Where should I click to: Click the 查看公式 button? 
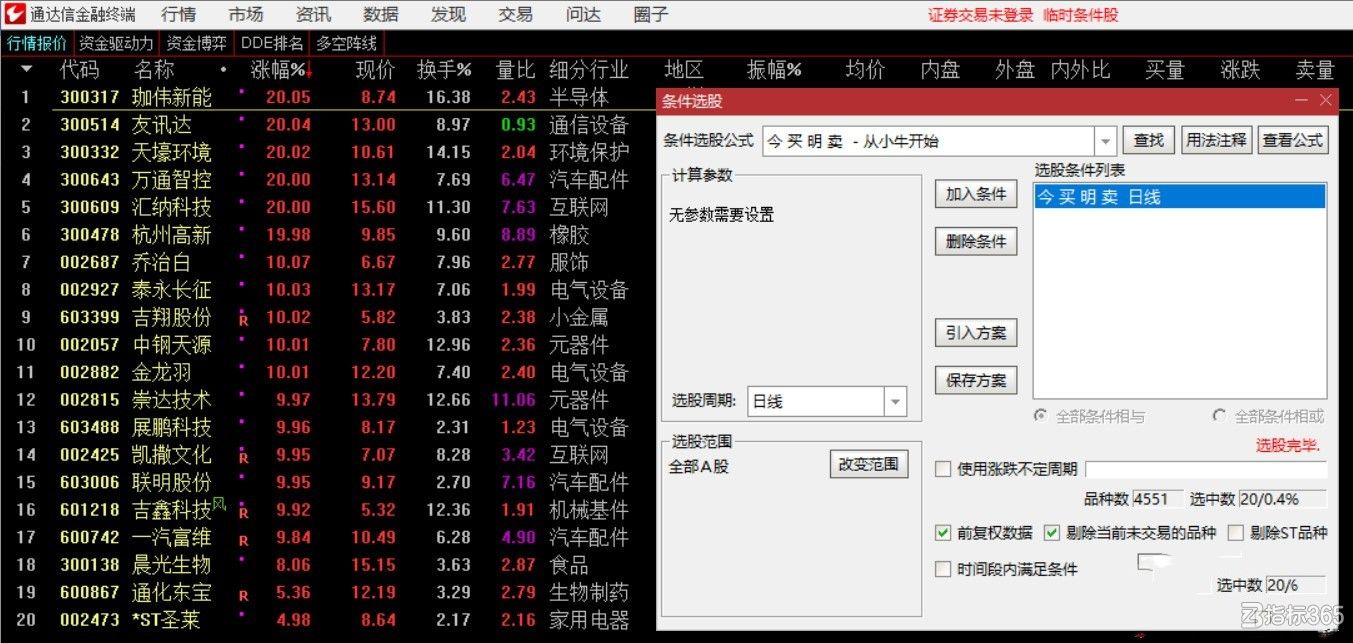click(x=1292, y=140)
